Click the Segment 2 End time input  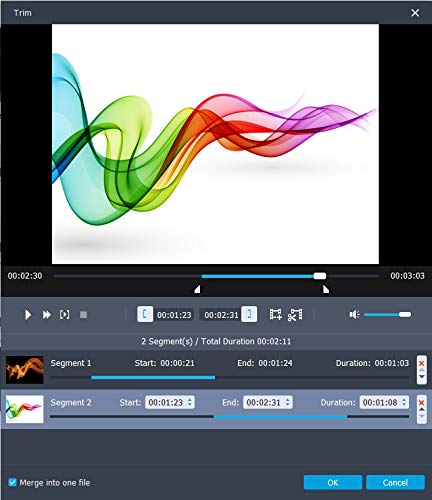pos(268,403)
